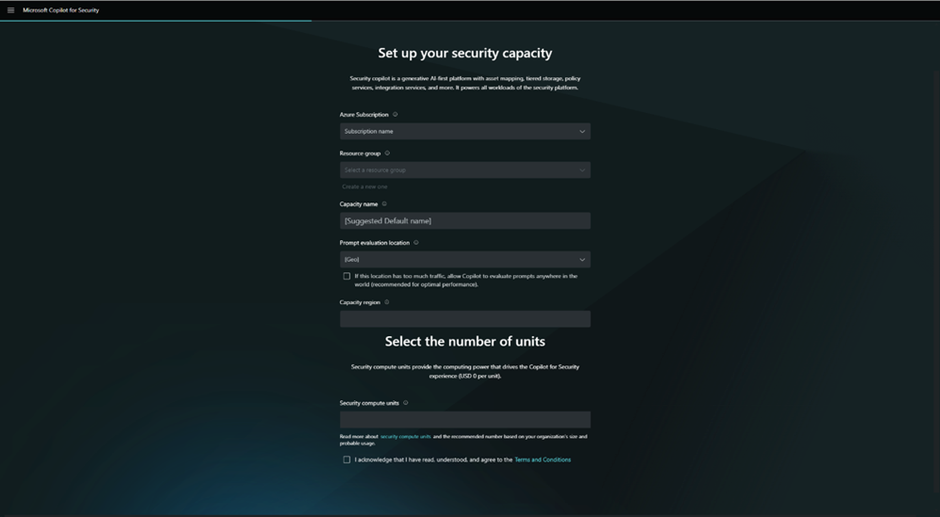Click info icon next to Azure Subscription
This screenshot has height=517, width=940.
(x=395, y=115)
